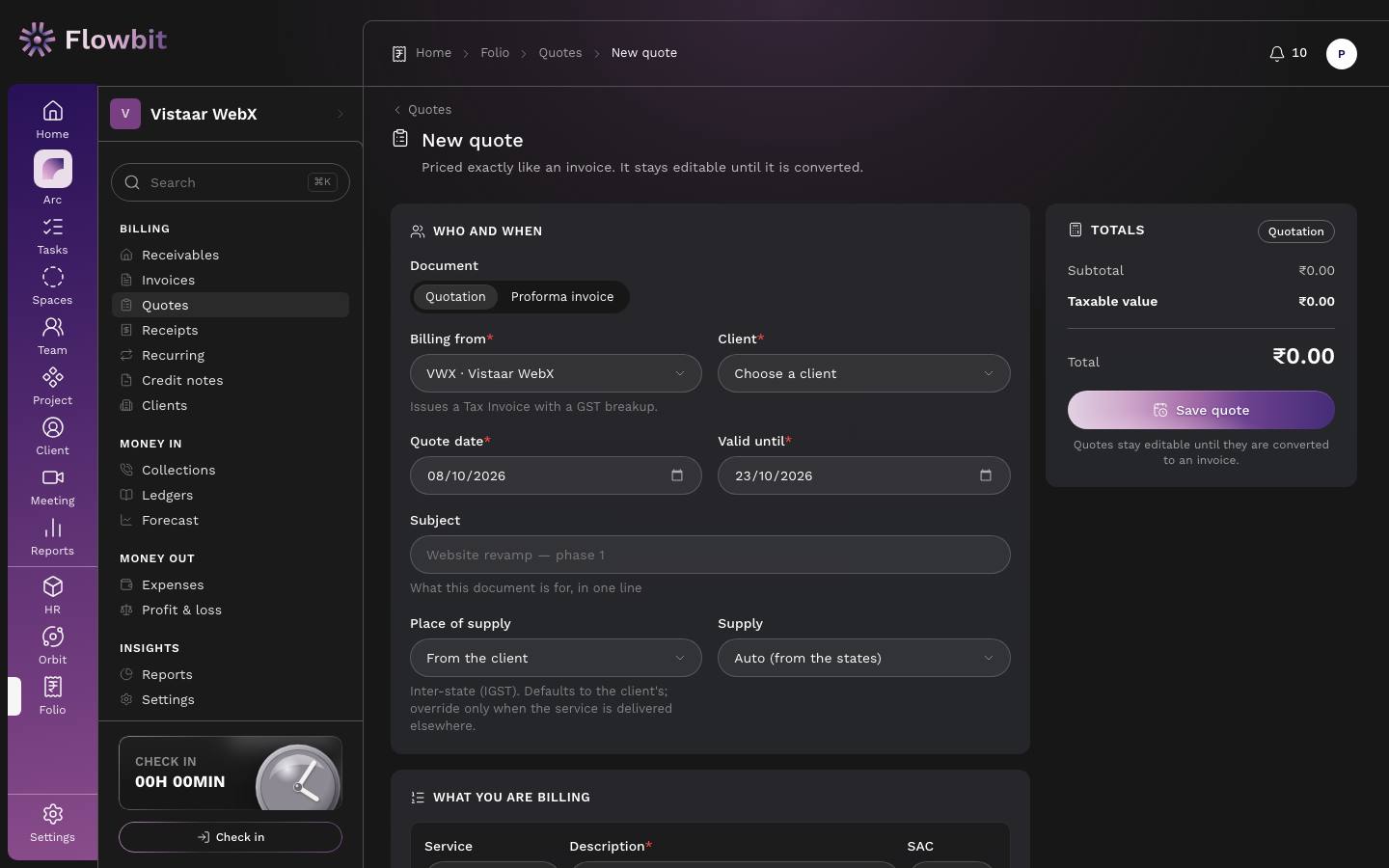Go to Tasks in the rail

(x=52, y=236)
